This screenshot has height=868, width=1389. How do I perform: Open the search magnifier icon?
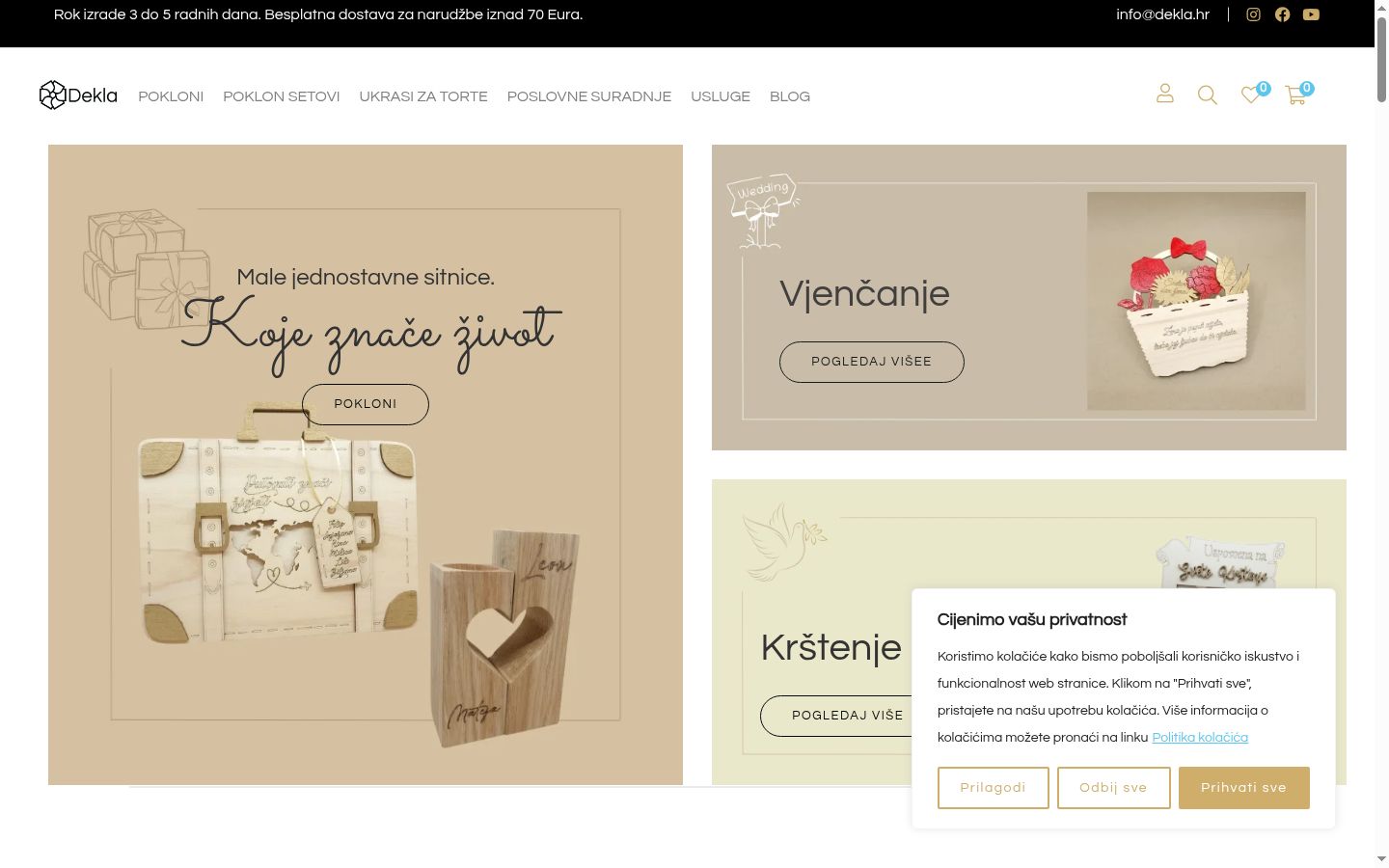tap(1208, 95)
